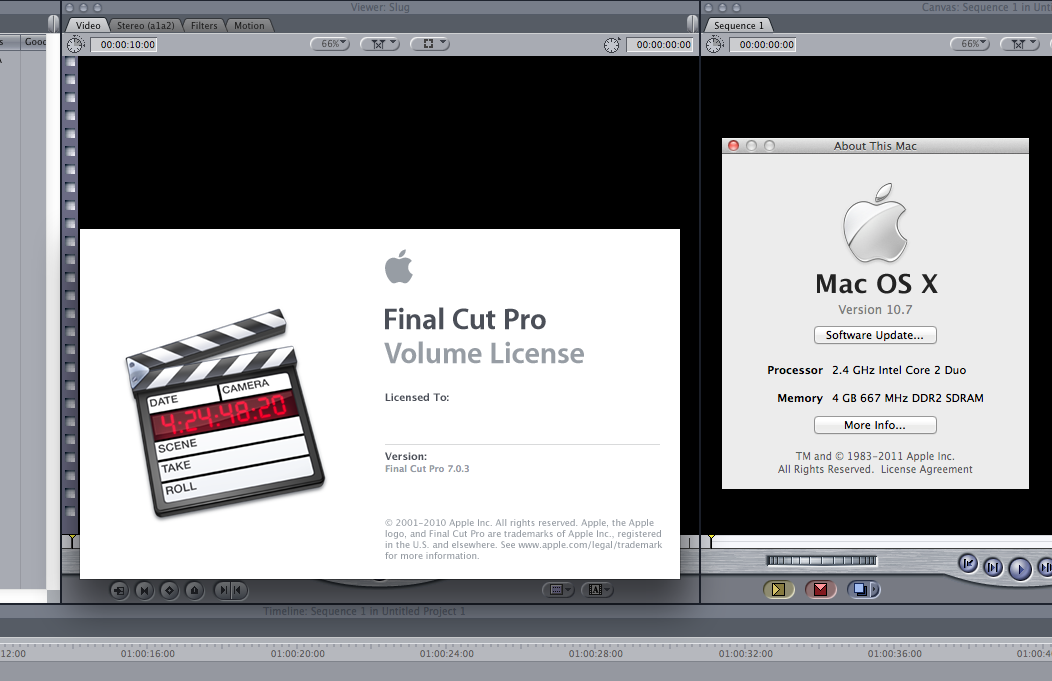Click the Canvas jog control wheel

coord(821,561)
